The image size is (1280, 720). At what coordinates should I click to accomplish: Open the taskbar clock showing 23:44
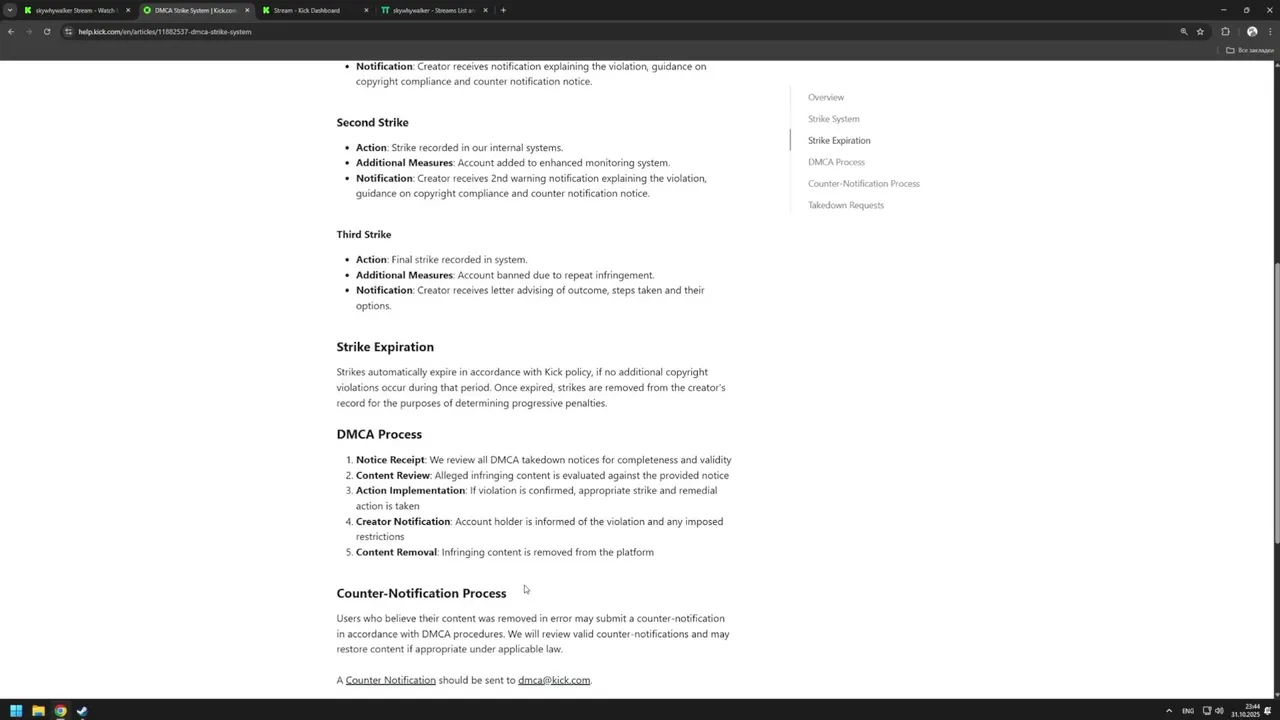(x=1247, y=711)
